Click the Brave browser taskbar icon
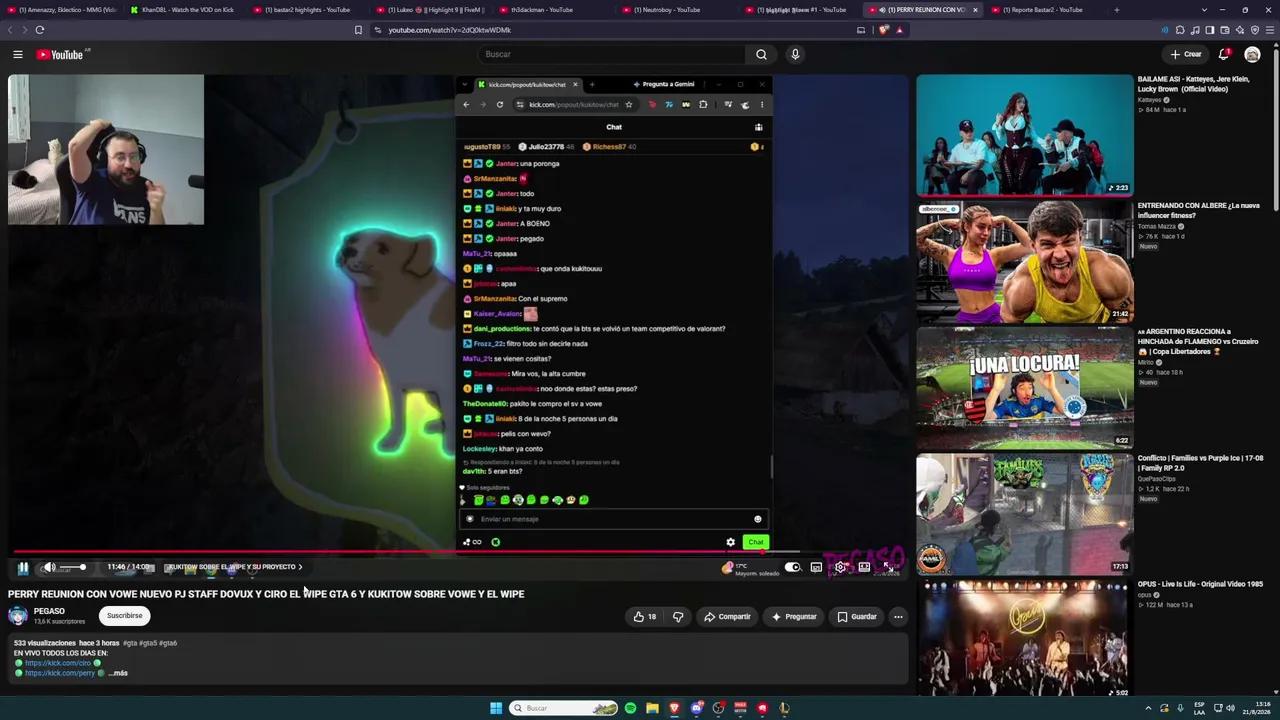 click(674, 708)
